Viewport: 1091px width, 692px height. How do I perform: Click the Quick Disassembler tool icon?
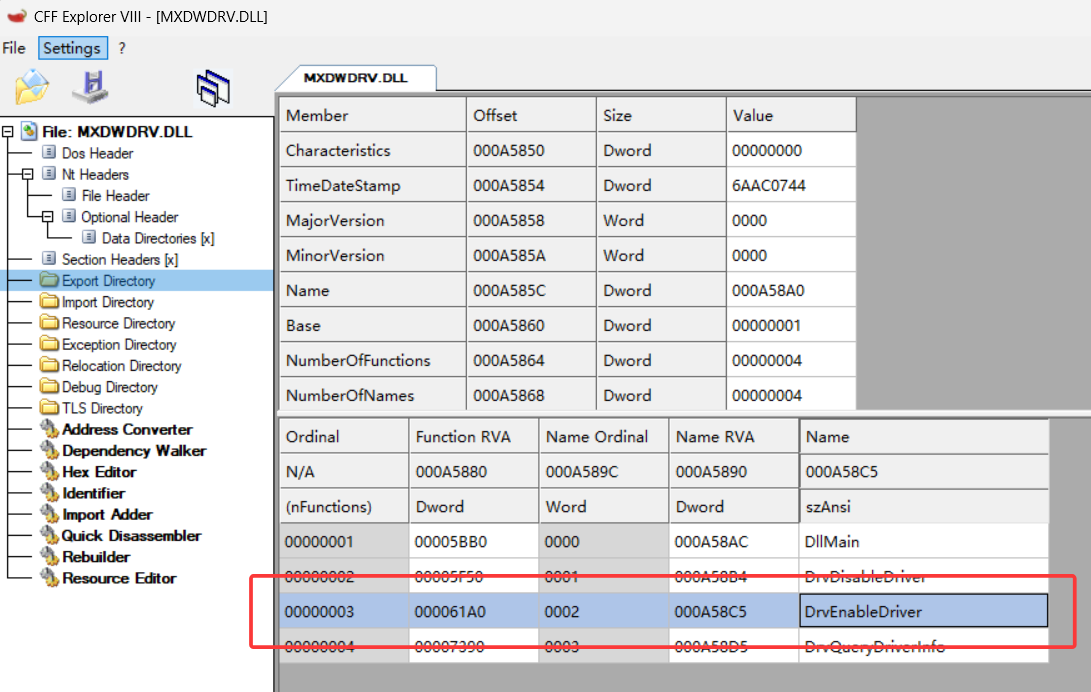tap(49, 536)
